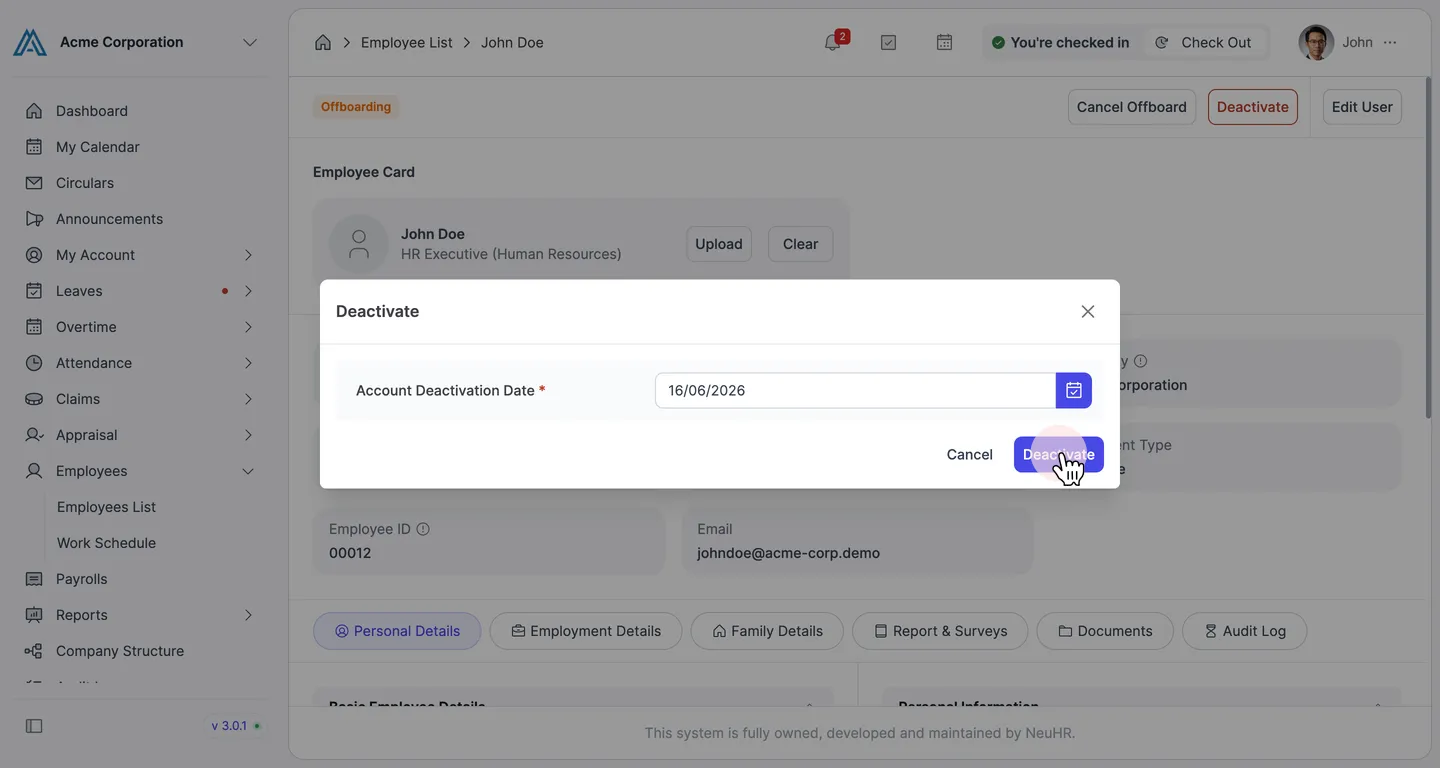This screenshot has width=1440, height=768.
Task: Open the user menu ellipsis next to John
Action: 1390,43
